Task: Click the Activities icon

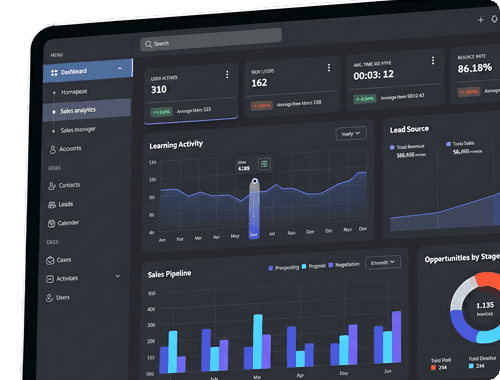Action: [x=50, y=279]
